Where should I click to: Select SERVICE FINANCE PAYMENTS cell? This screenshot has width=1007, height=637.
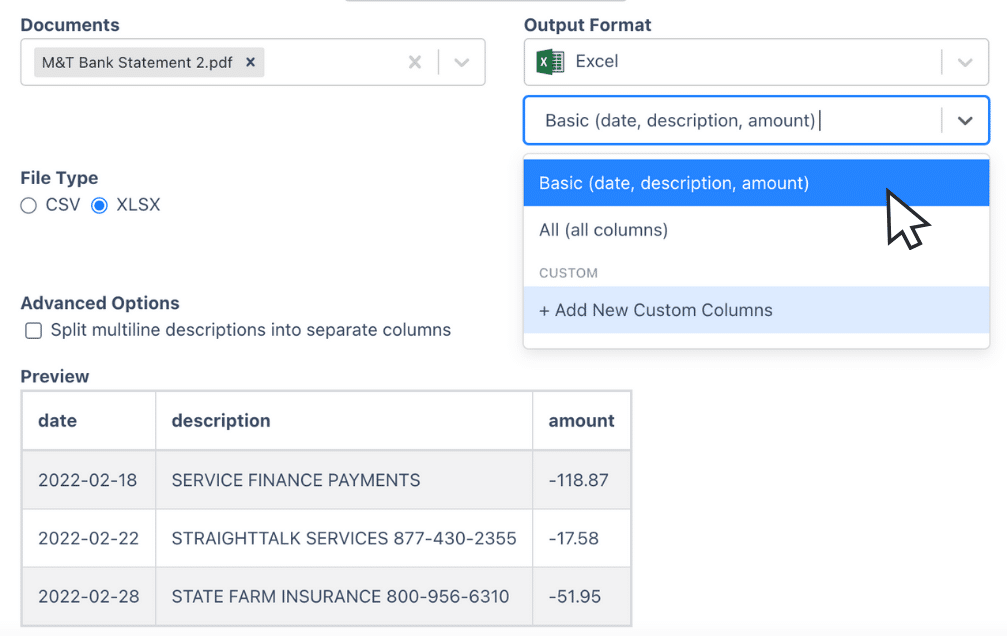[344, 480]
